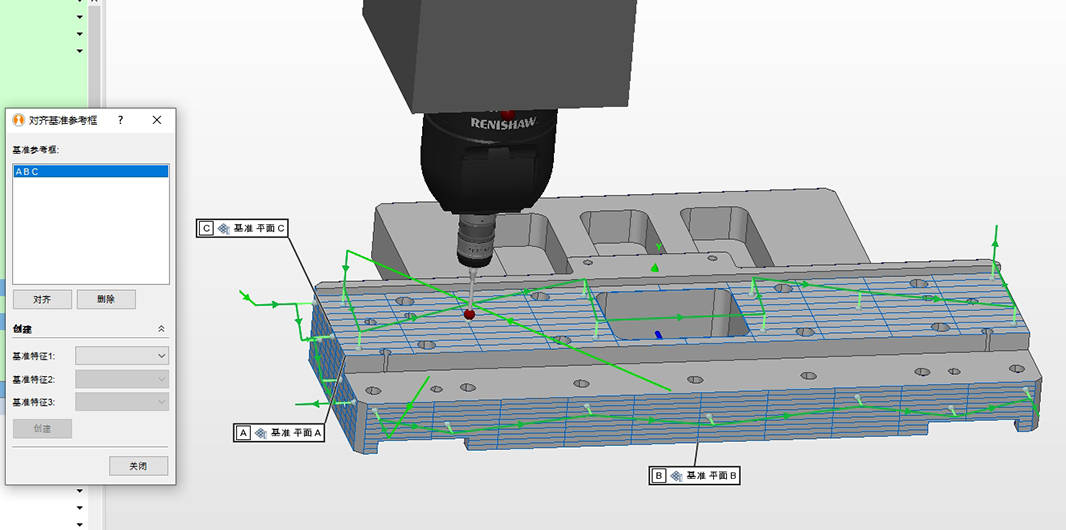Click the orange app icon in dialog title

coord(18,120)
